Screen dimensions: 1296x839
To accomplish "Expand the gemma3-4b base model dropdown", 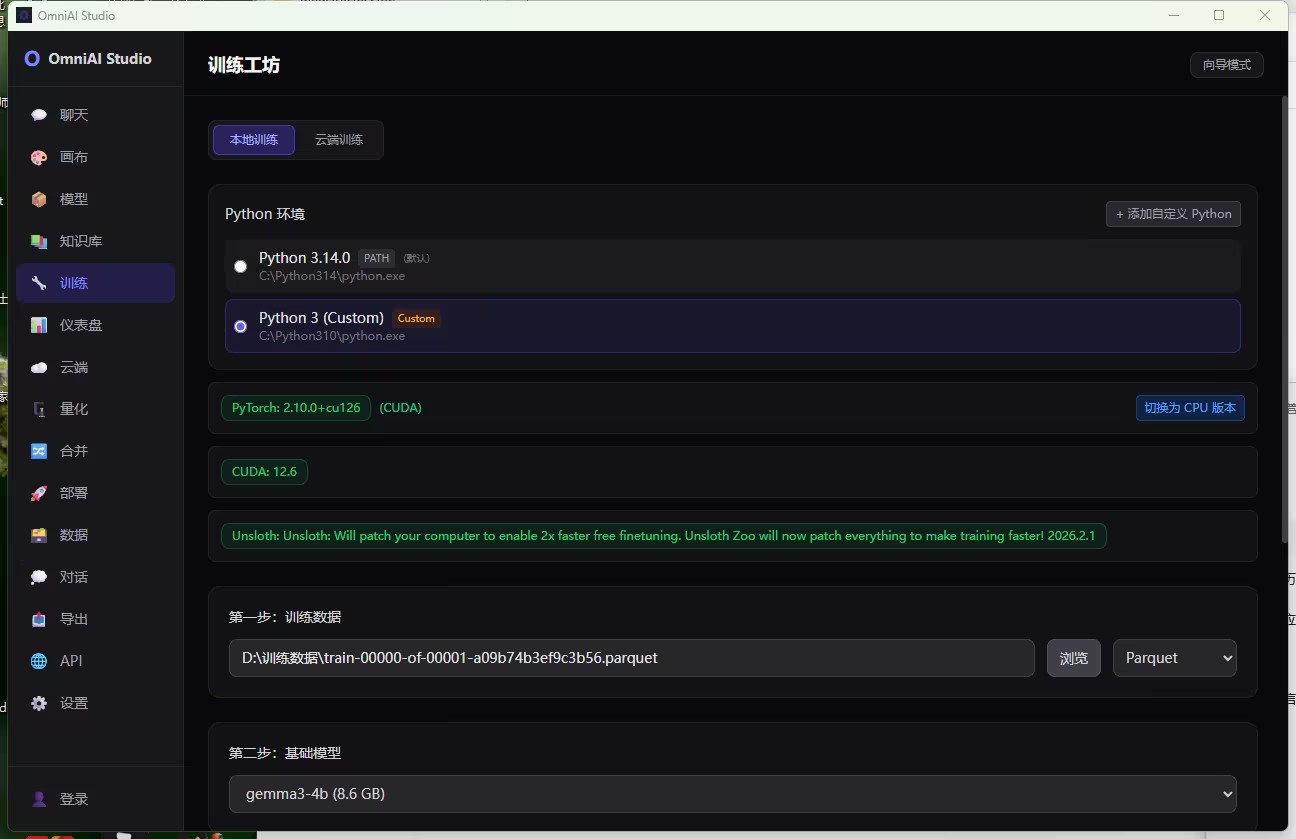I will 733,794.
